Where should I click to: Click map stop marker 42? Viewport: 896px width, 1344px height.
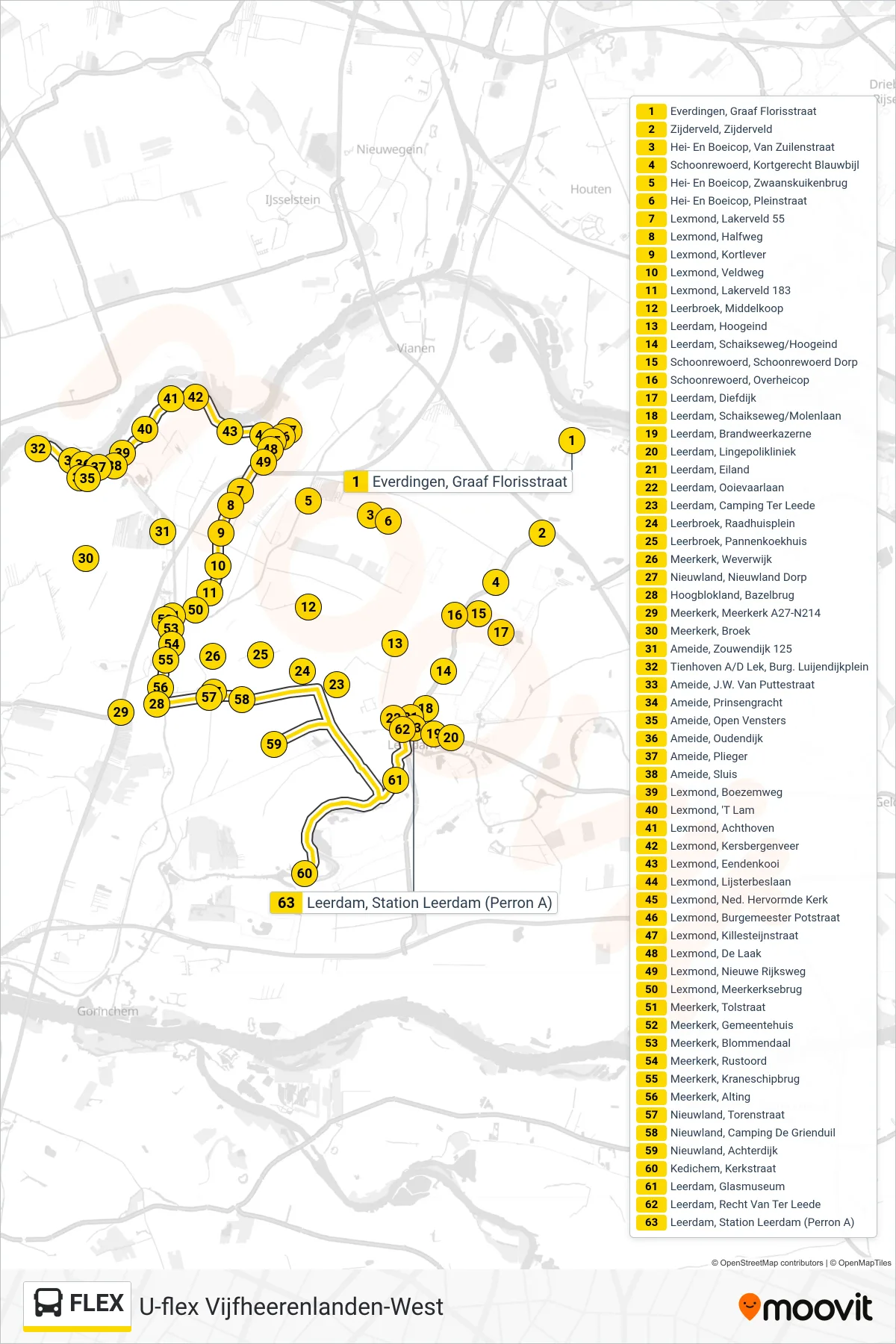(x=196, y=397)
